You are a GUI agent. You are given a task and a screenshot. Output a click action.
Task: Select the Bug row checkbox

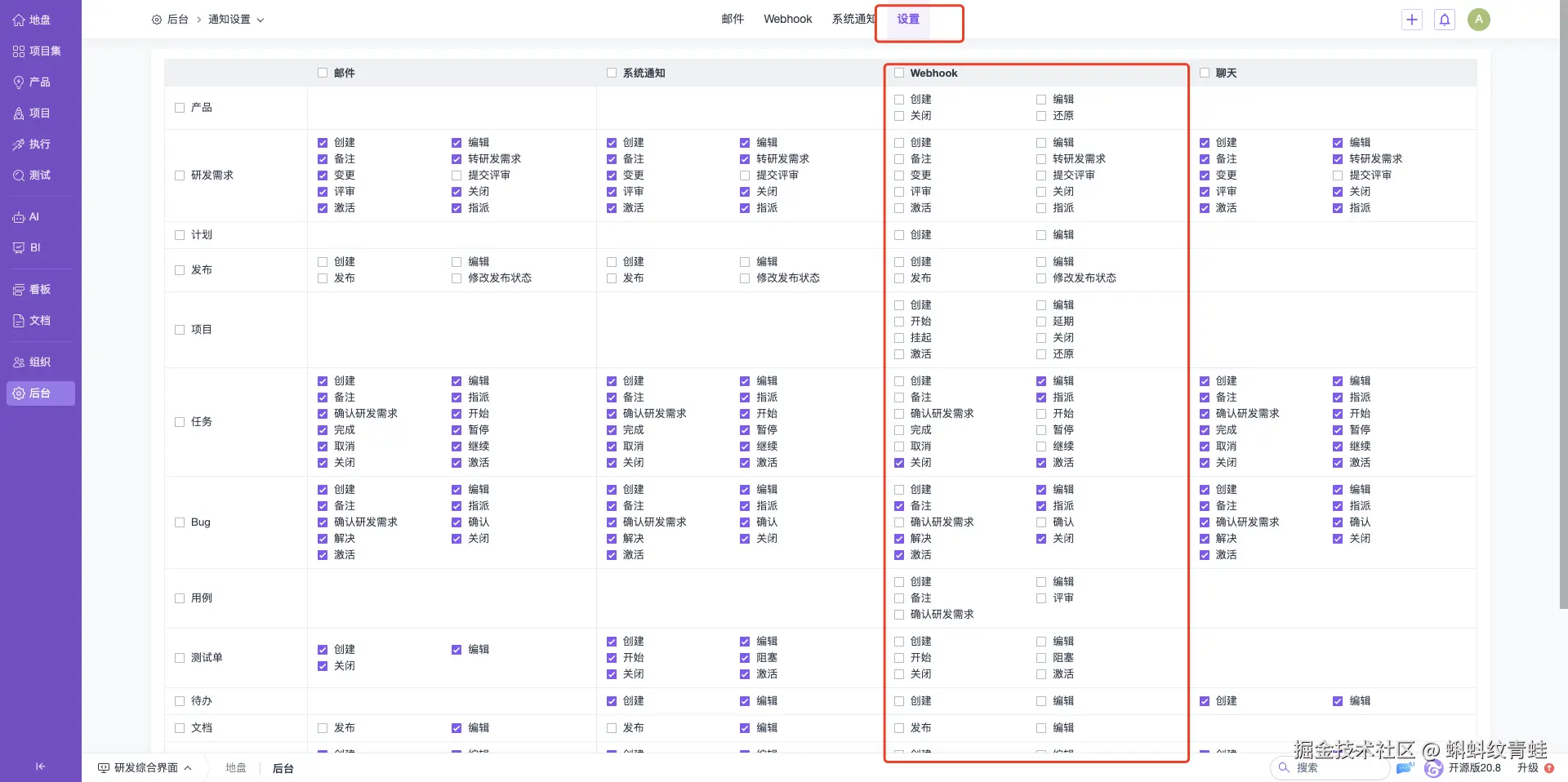[x=180, y=522]
